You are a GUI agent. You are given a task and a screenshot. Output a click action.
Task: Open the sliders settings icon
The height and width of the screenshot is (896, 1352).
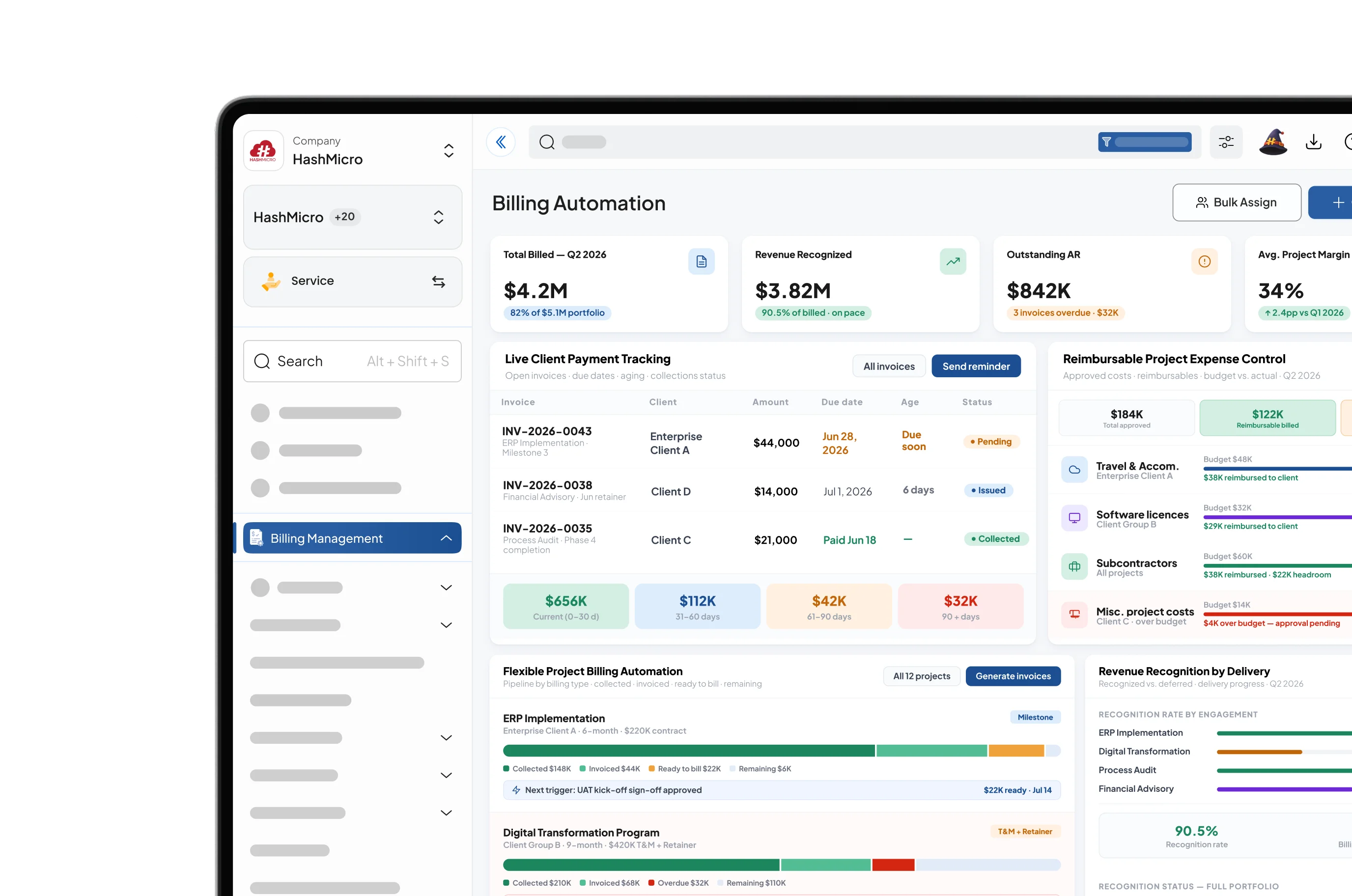(1226, 141)
